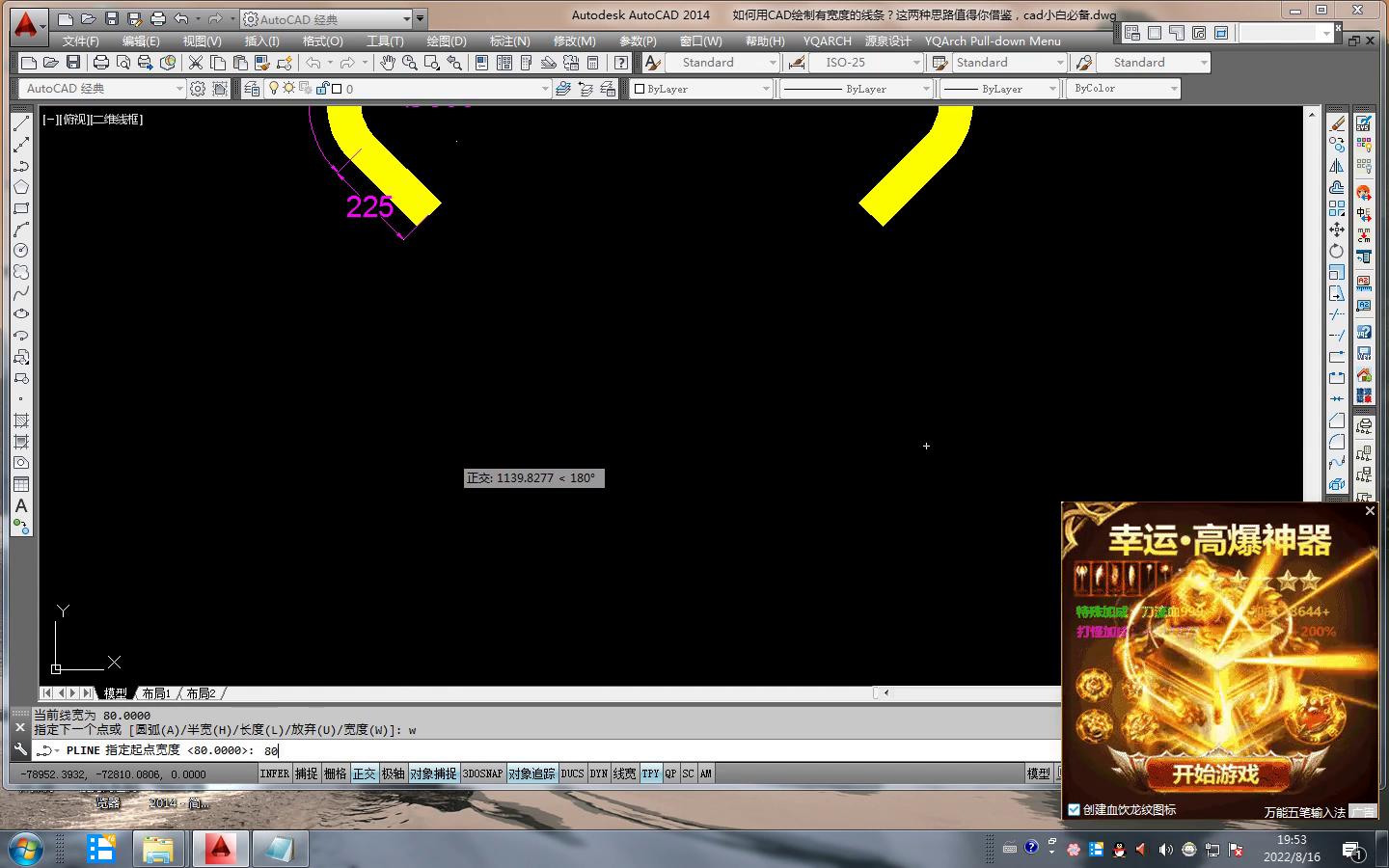1389x868 pixels.
Task: Click the 开始游戏 button in ad
Action: tap(1214, 773)
